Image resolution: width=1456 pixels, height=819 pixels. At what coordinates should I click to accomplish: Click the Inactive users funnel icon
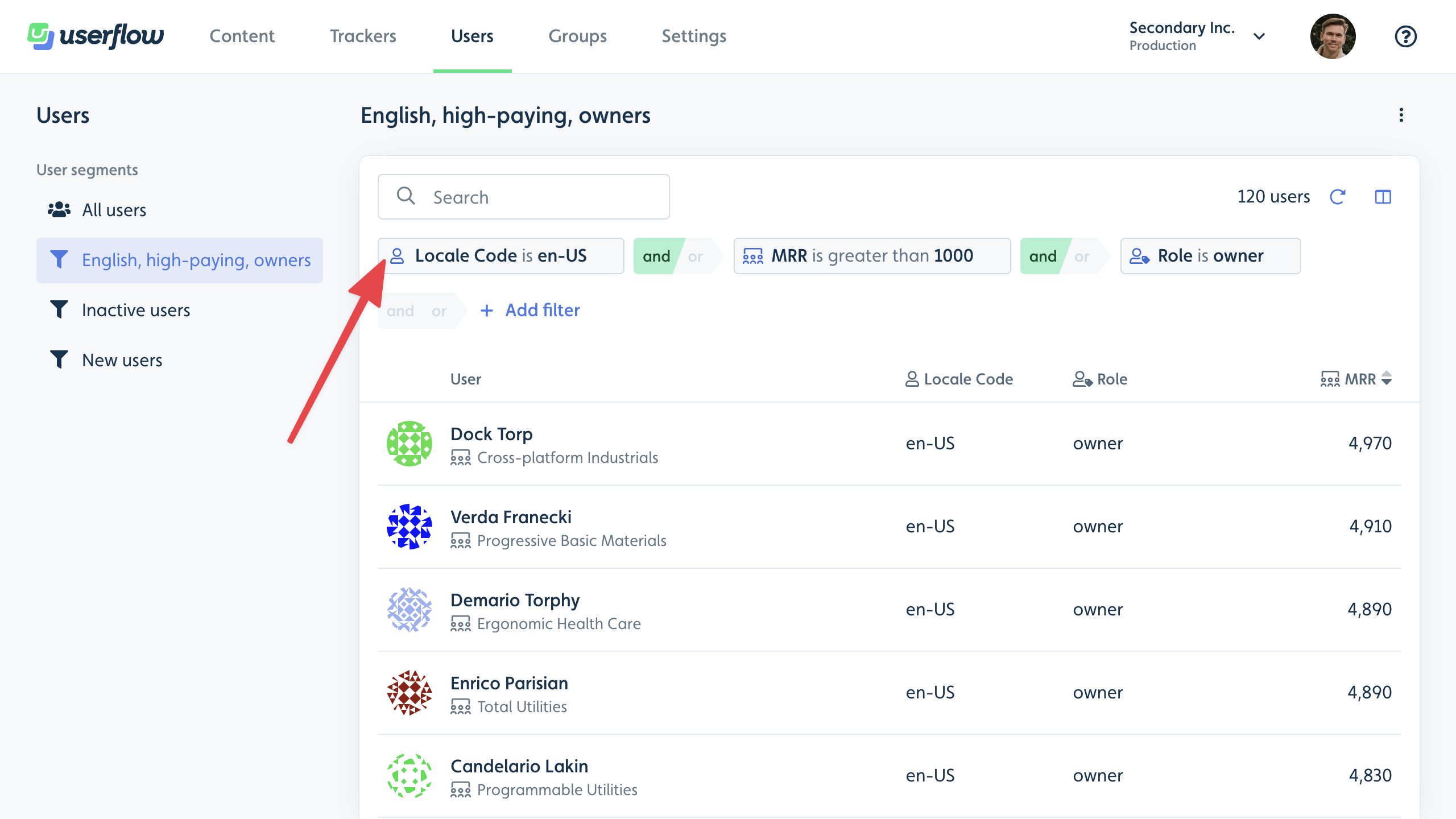(x=59, y=310)
